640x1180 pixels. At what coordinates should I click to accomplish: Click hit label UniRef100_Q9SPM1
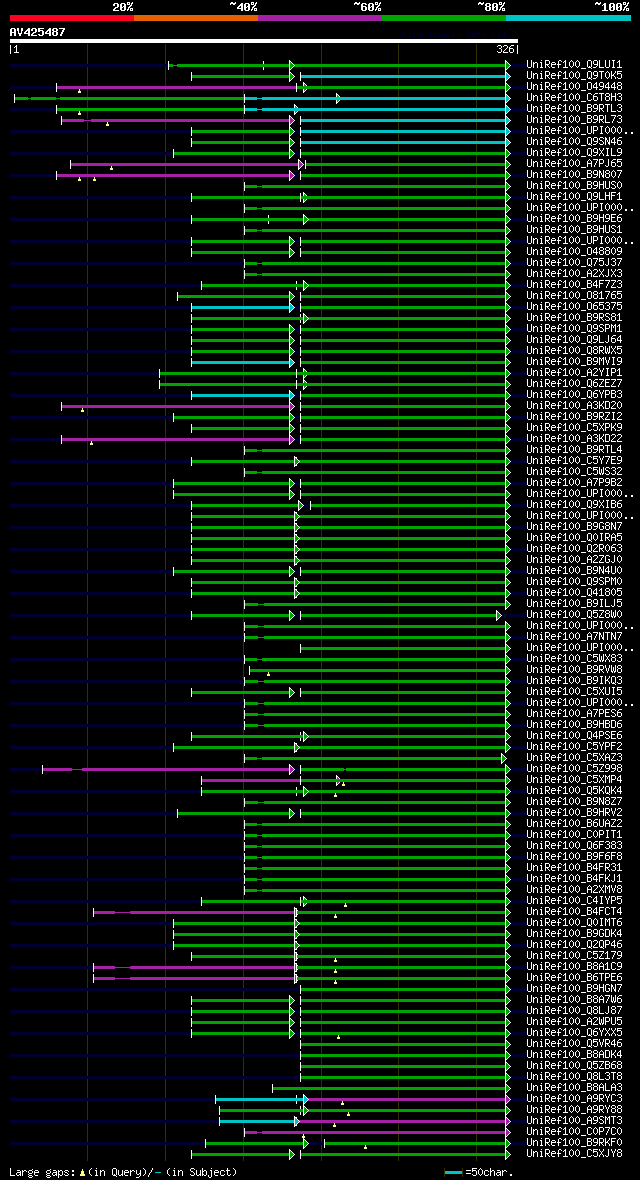574,329
